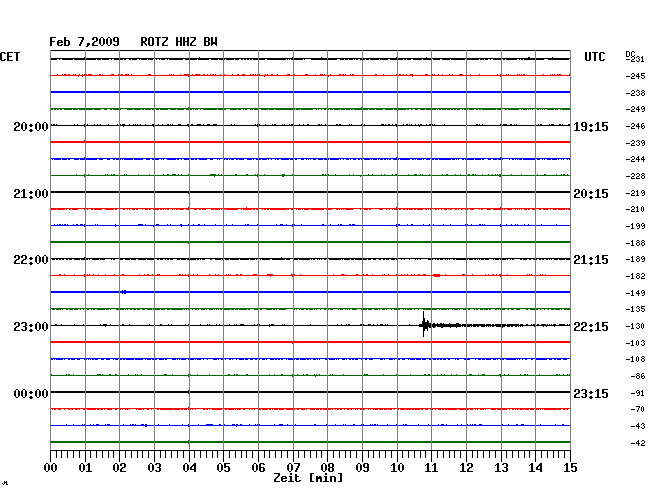650x494 pixels.
Task: Click the "22:15" UTC time label
Action: click(591, 327)
